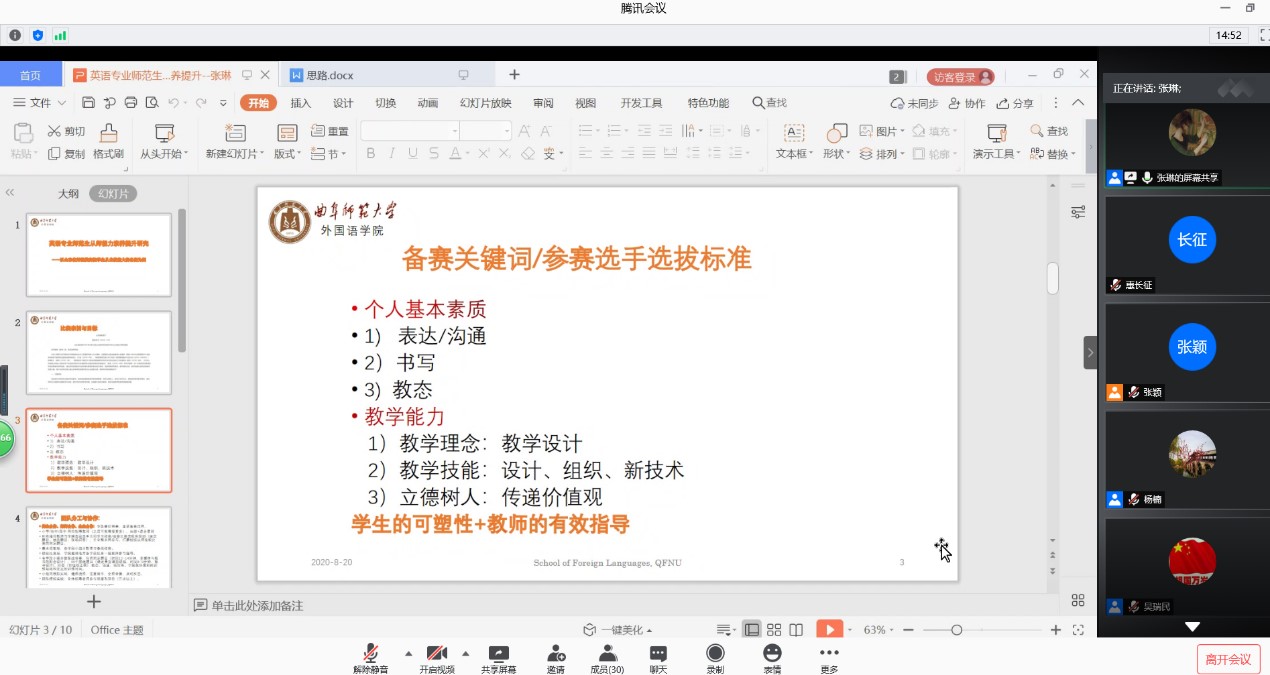Start slideshow with orange play button
This screenshot has height=675, width=1270.
[x=828, y=629]
